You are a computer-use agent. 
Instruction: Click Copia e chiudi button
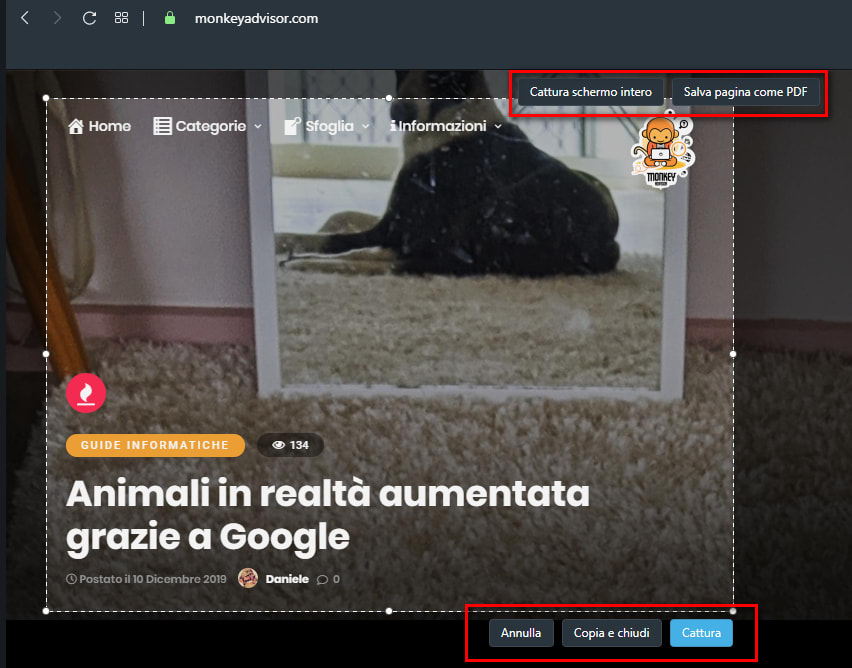[x=611, y=633]
